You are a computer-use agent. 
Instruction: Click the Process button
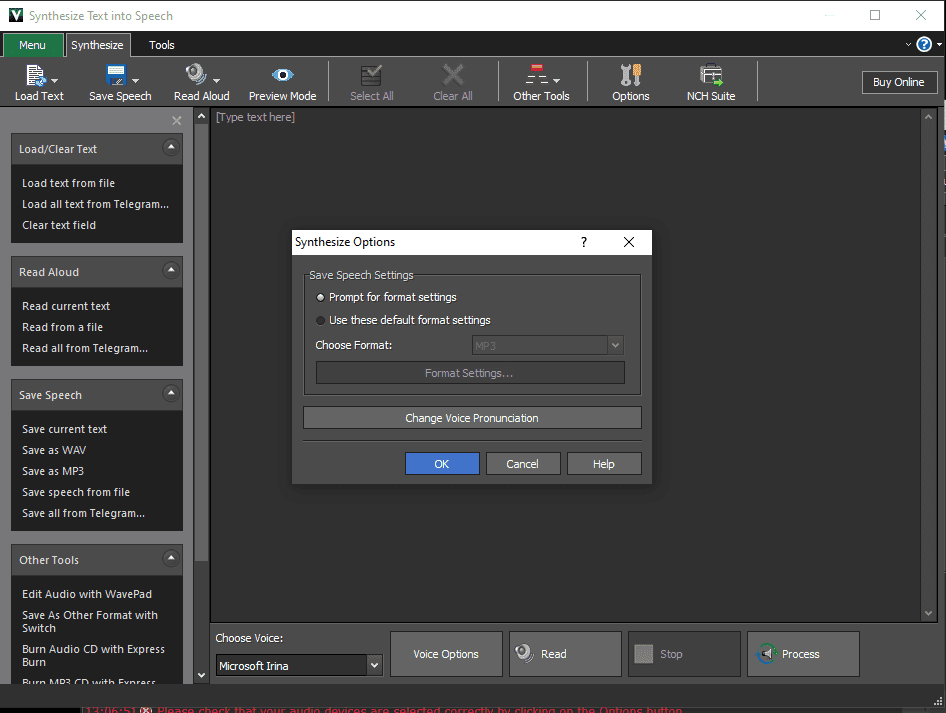tap(803, 654)
